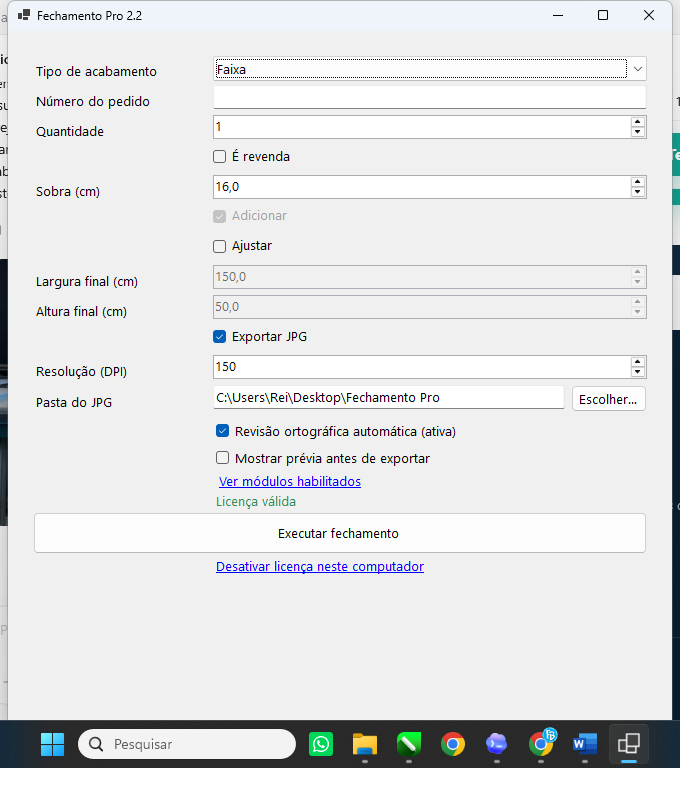Viewport: 680px width, 788px height.
Task: Disable Revisão ortográfica automática checkbox
Action: click(223, 431)
